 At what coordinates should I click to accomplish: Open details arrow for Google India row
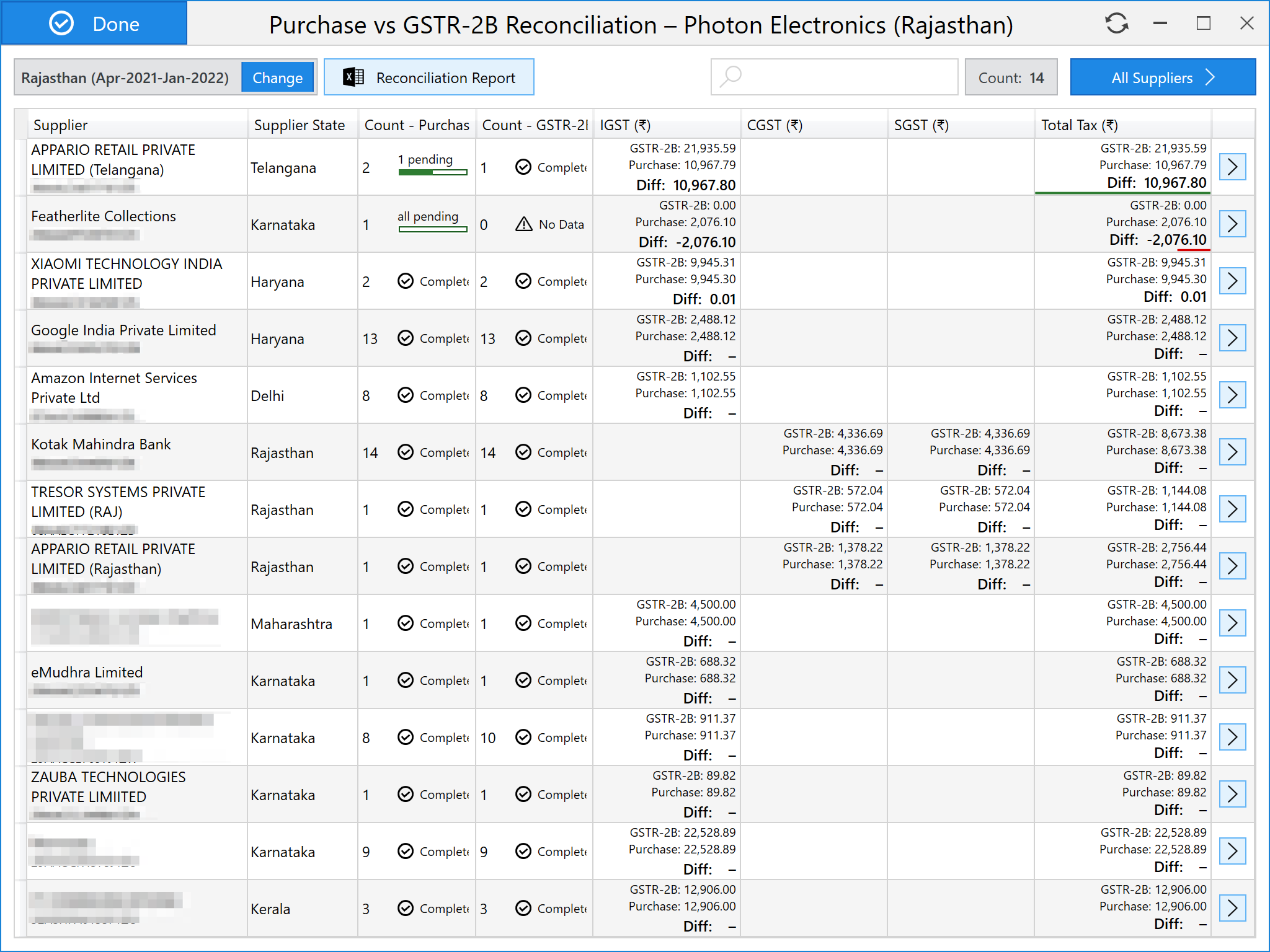tap(1232, 338)
